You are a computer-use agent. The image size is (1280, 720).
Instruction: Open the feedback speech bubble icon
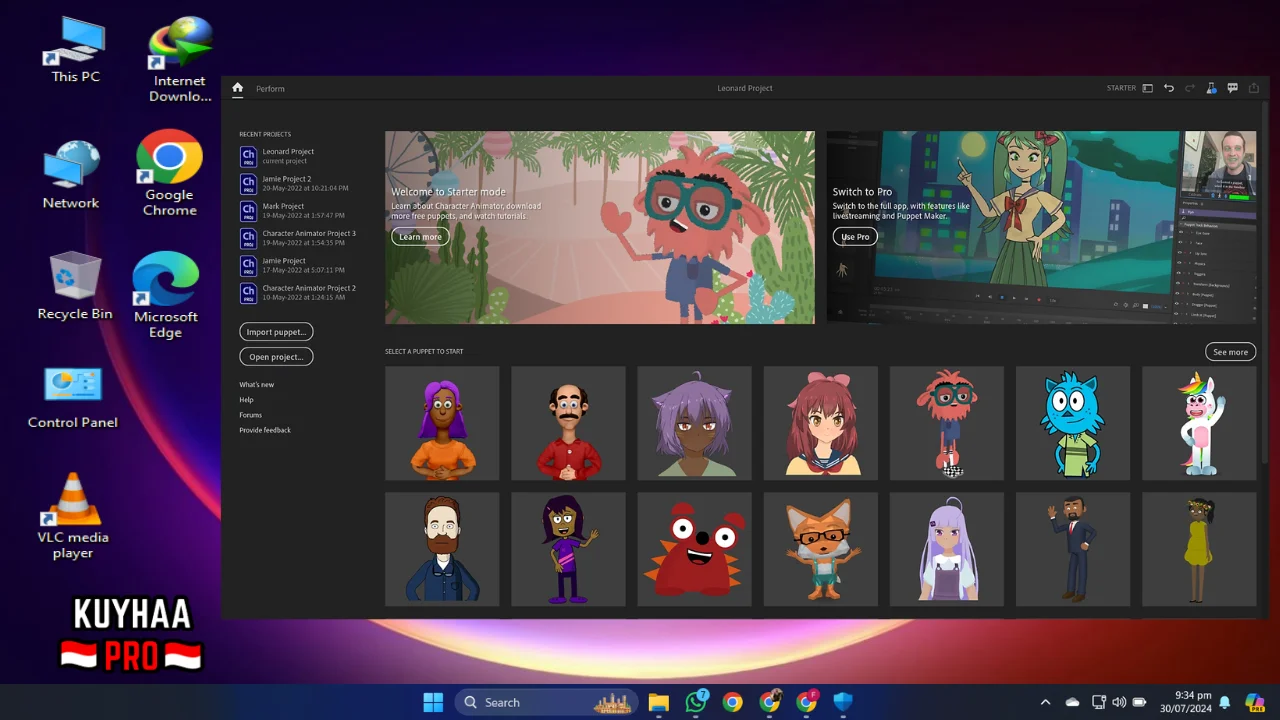pyautogui.click(x=1232, y=88)
